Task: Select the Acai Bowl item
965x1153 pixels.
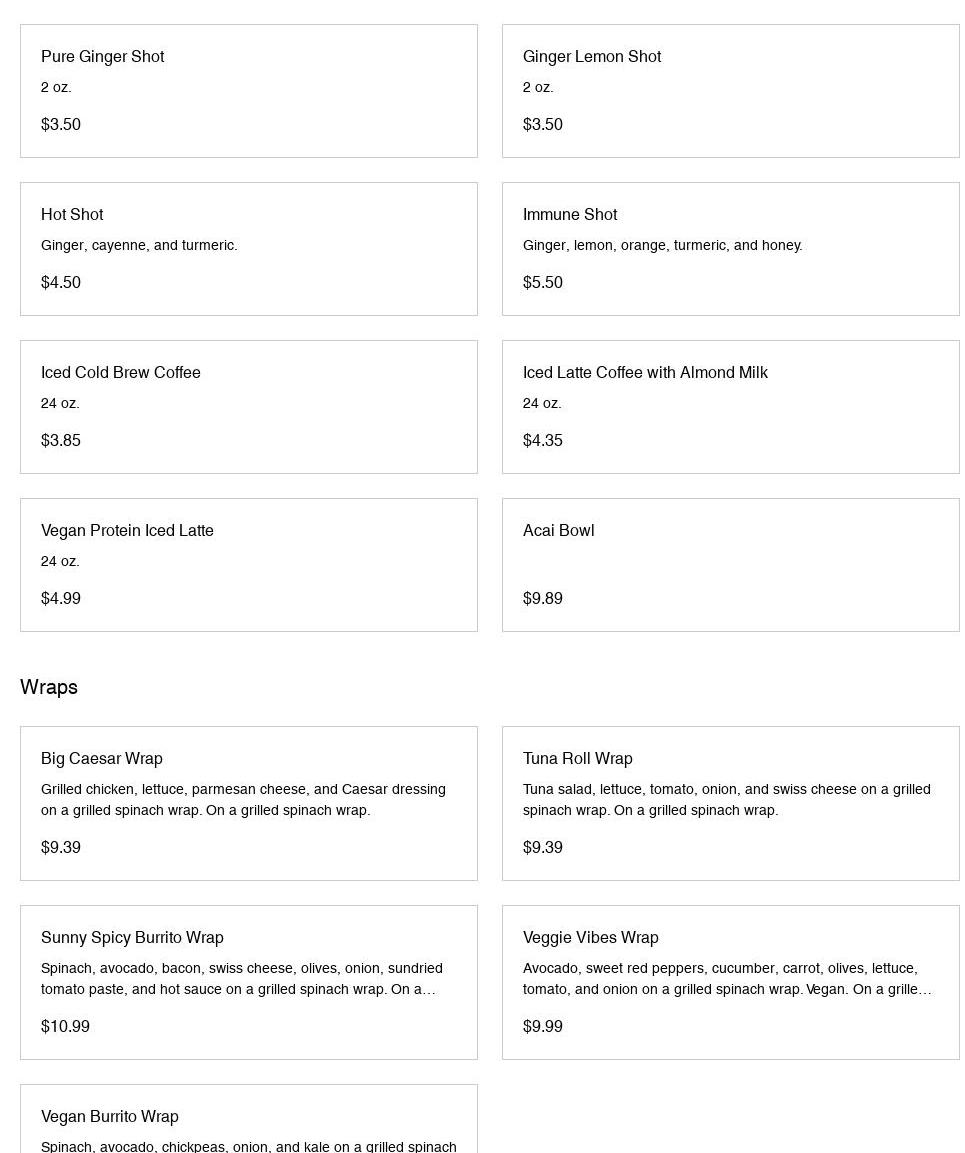Action: (x=730, y=565)
